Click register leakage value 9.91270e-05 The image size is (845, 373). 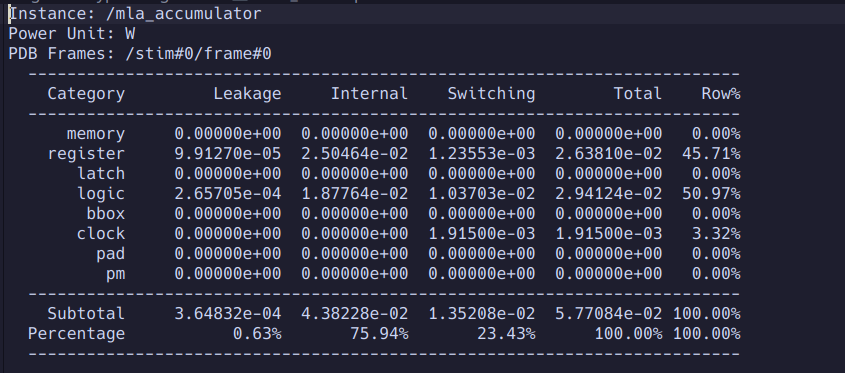click(228, 154)
